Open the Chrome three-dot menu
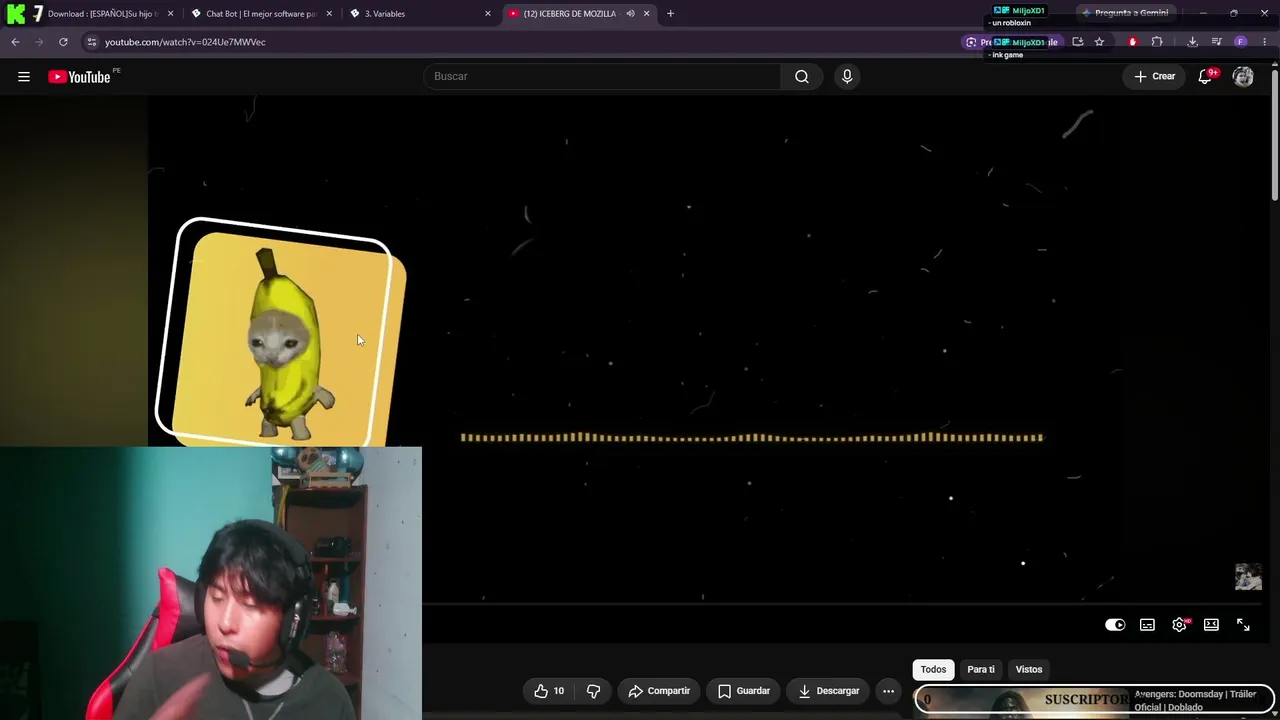 click(x=1265, y=42)
